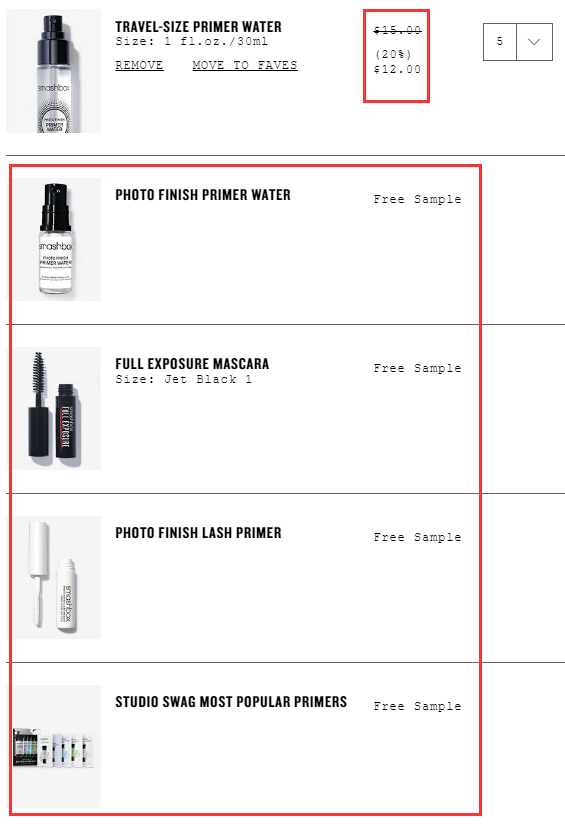Open the Photo Finish Primer Water sample image

57,239
